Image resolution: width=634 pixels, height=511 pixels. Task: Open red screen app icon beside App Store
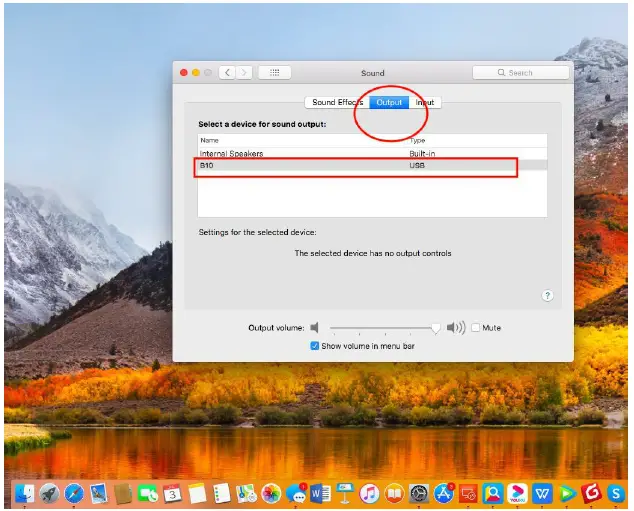[468, 494]
